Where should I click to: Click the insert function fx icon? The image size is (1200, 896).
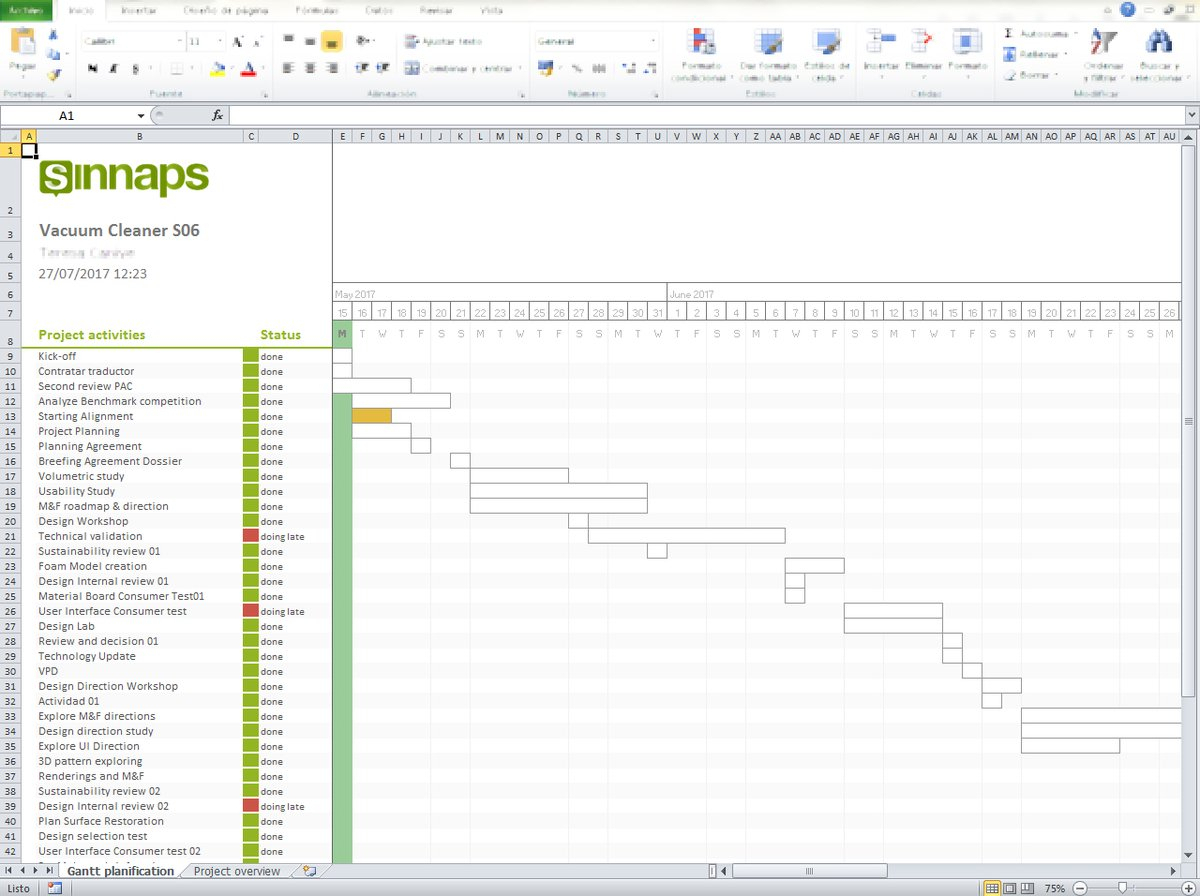[x=217, y=115]
